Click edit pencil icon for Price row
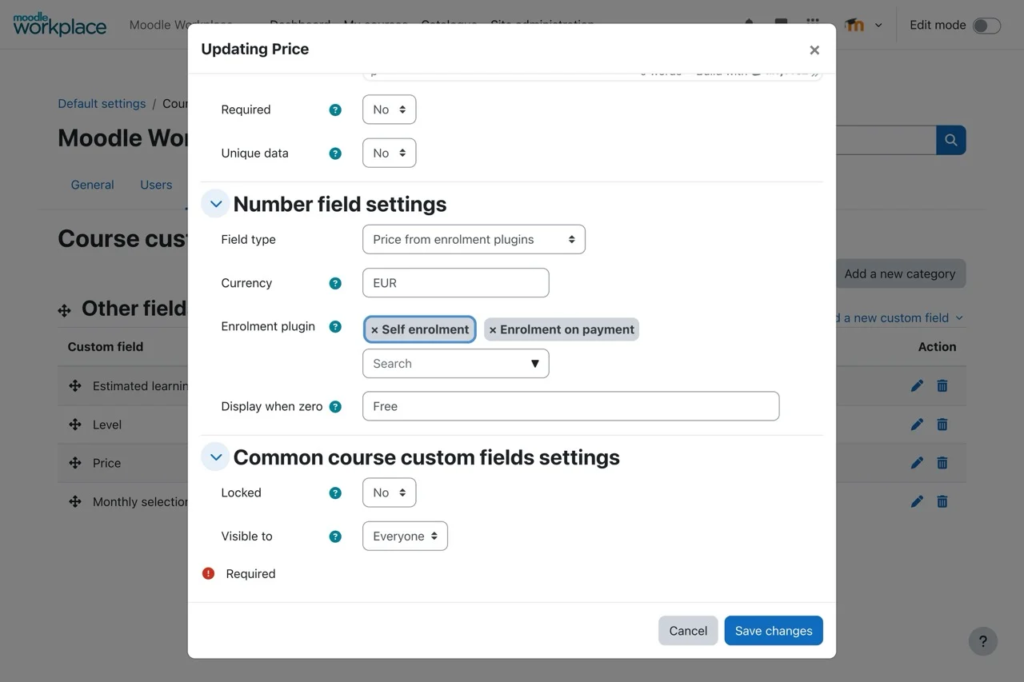1024x682 pixels. tap(917, 463)
